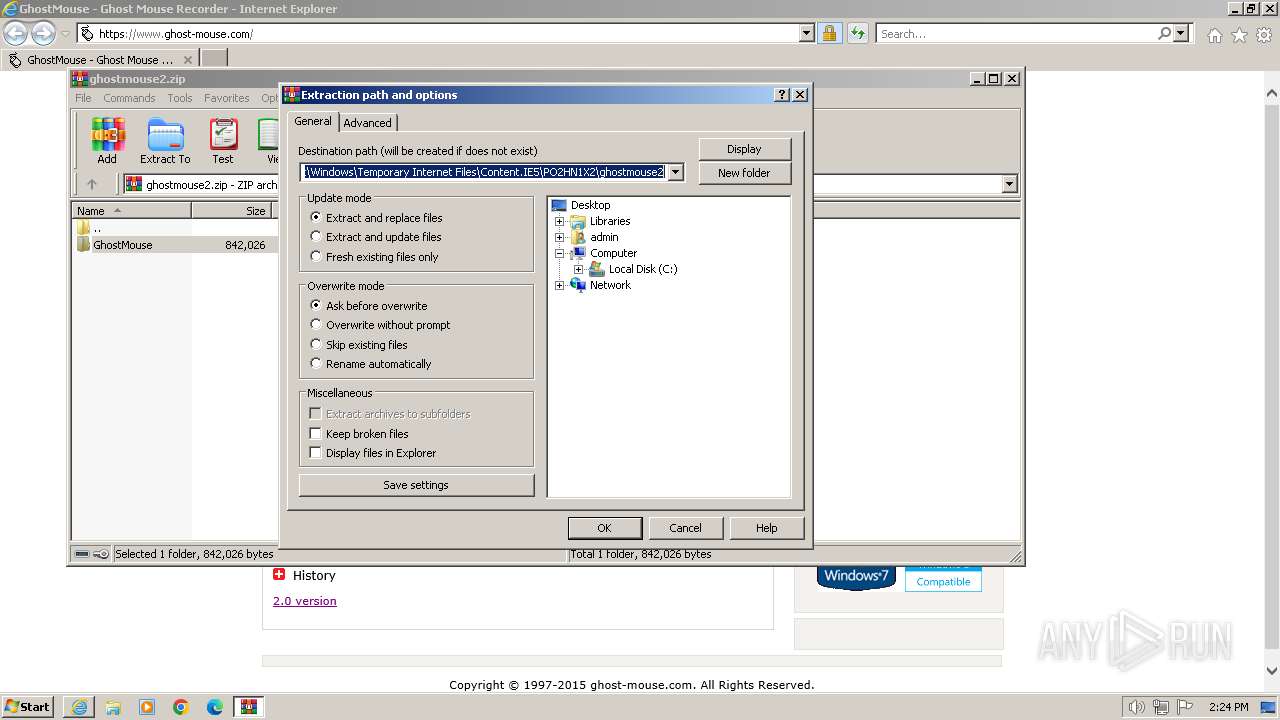This screenshot has width=1280, height=720.
Task: Click the Test toolbar icon in WinRAR
Action: tap(223, 141)
